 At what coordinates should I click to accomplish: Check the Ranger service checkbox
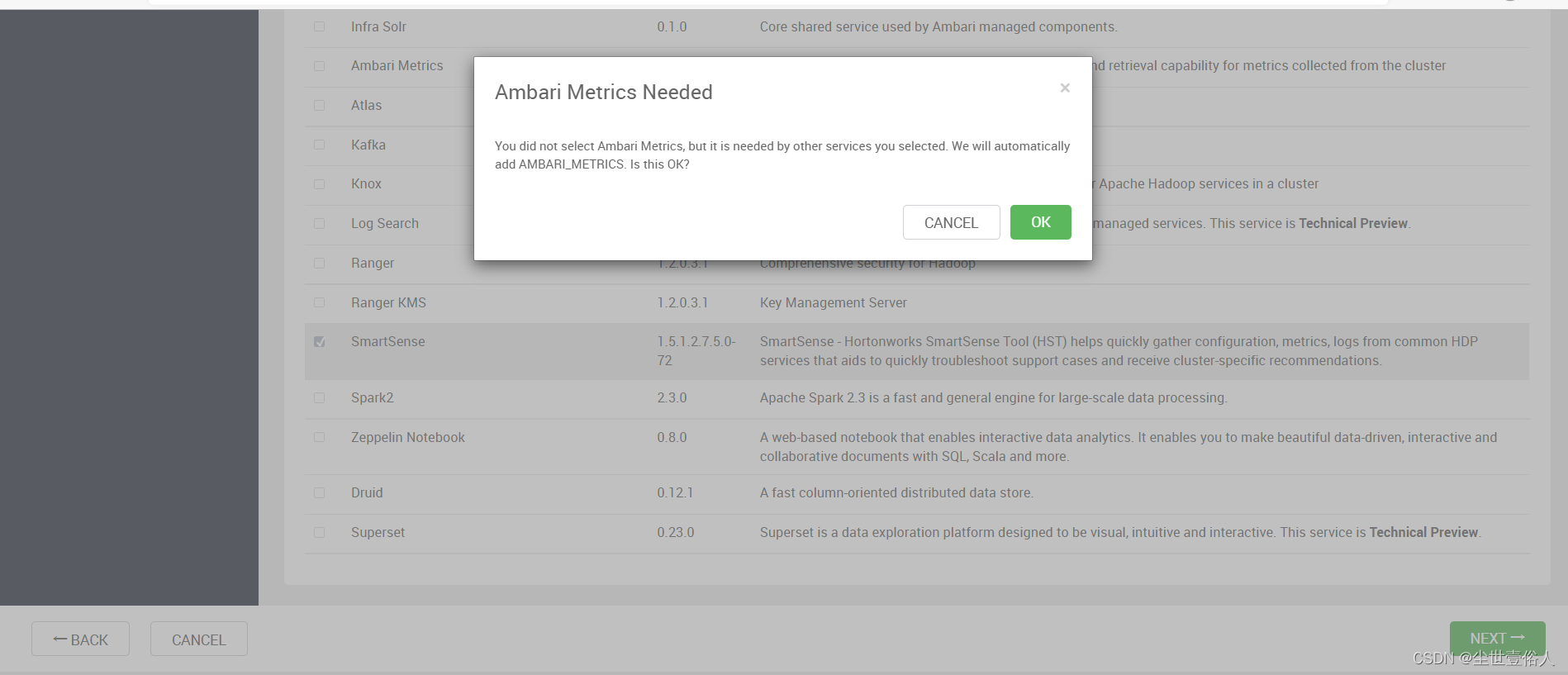click(320, 264)
